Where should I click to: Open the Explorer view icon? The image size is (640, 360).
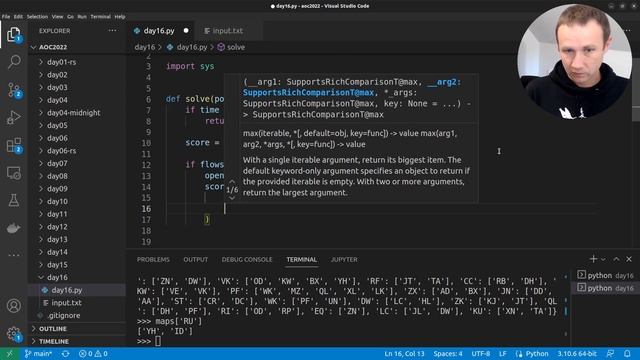[14, 34]
